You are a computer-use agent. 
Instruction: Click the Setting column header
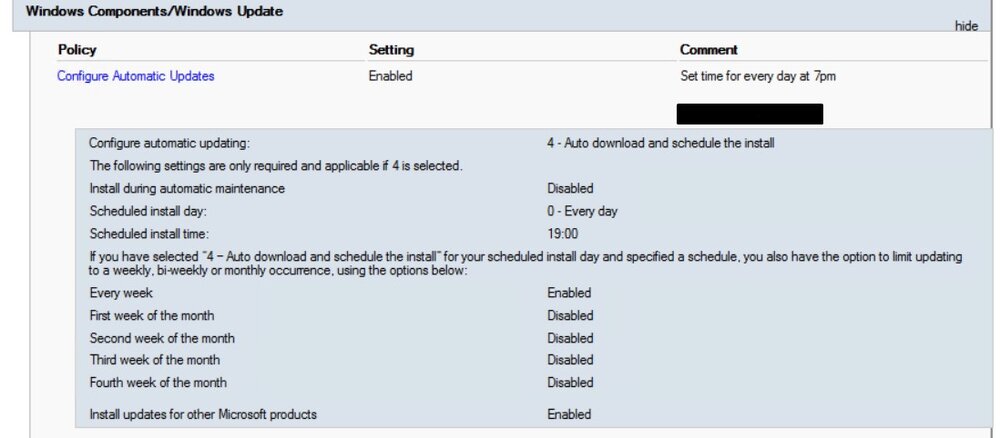click(x=391, y=50)
